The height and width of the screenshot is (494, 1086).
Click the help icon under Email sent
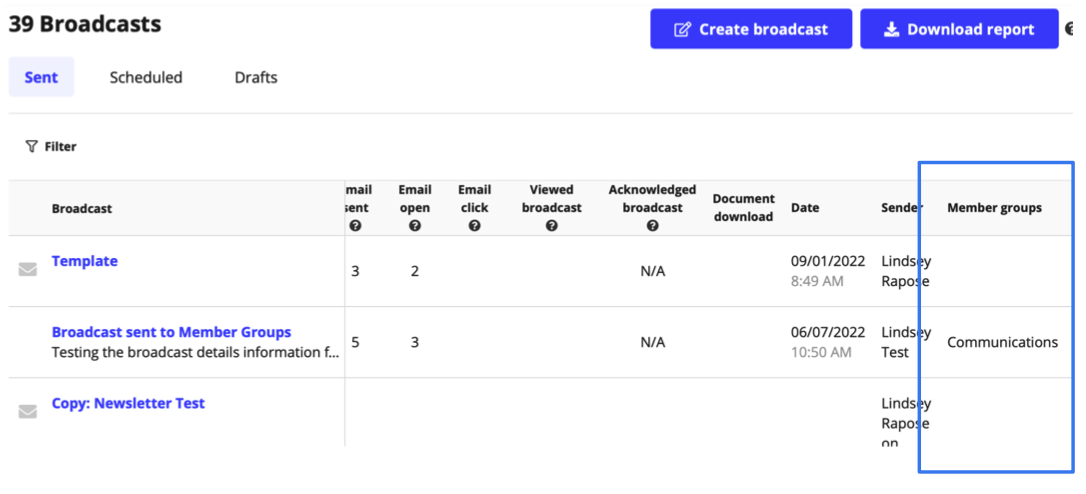tap(355, 226)
